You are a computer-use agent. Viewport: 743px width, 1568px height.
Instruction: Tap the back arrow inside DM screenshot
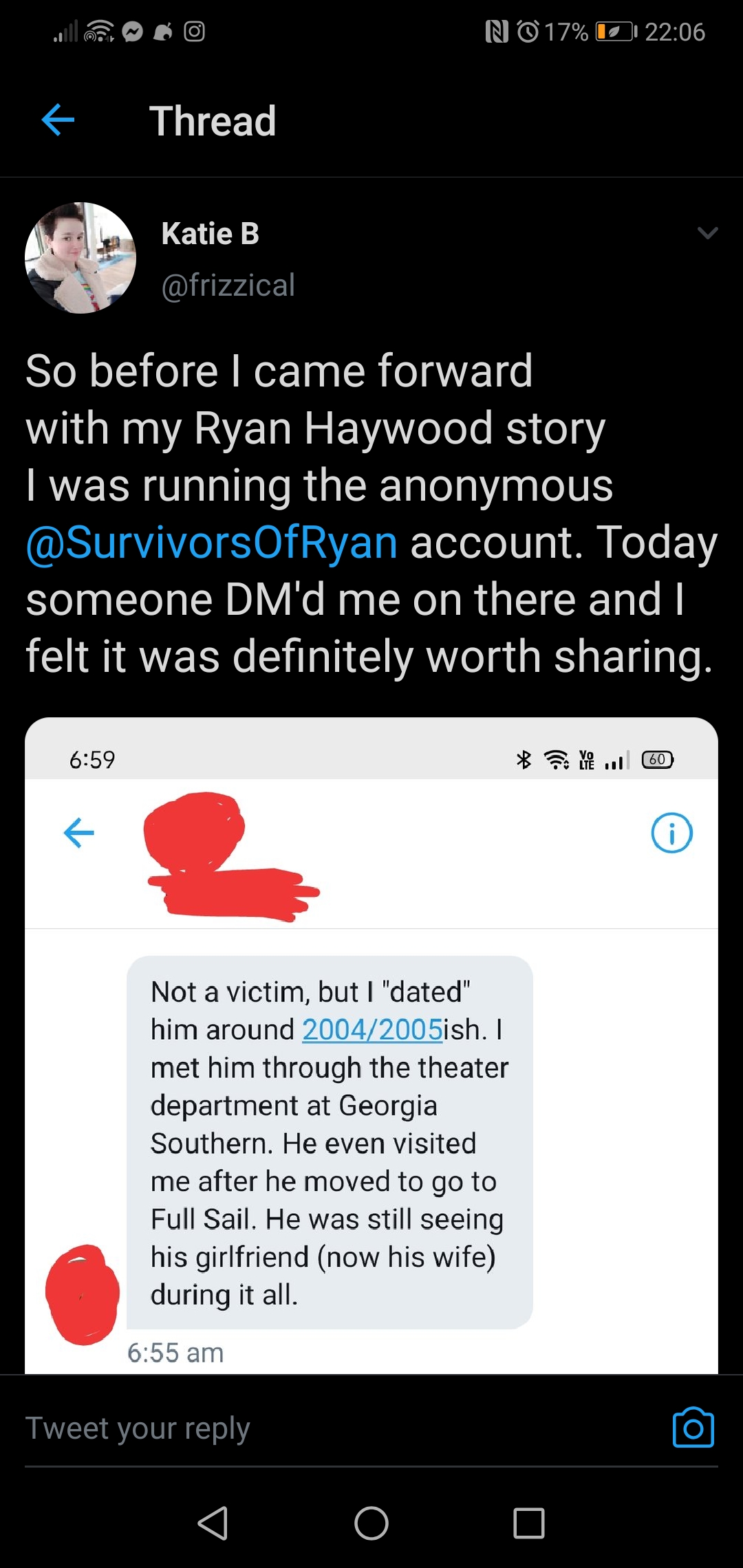point(79,833)
